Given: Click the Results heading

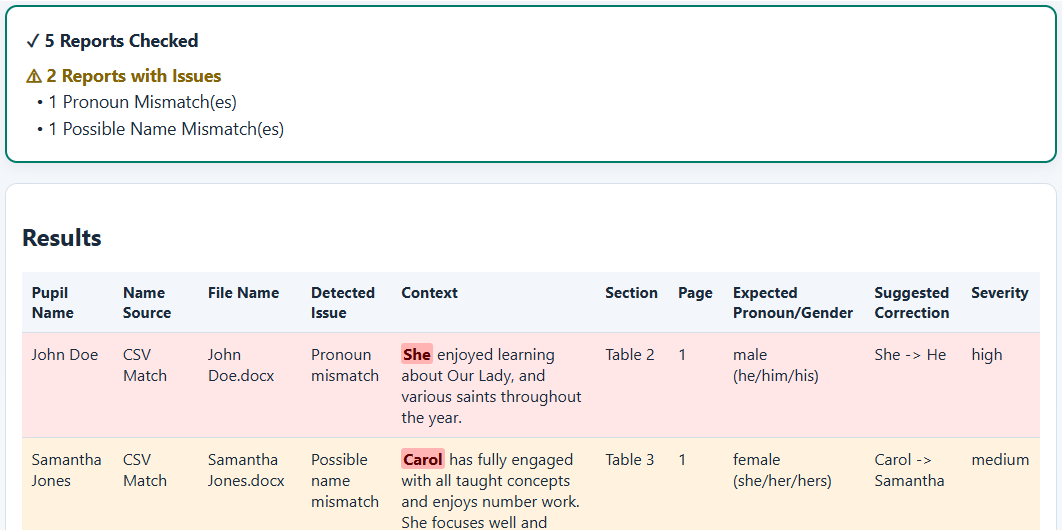Looking at the screenshot, I should pos(62,238).
